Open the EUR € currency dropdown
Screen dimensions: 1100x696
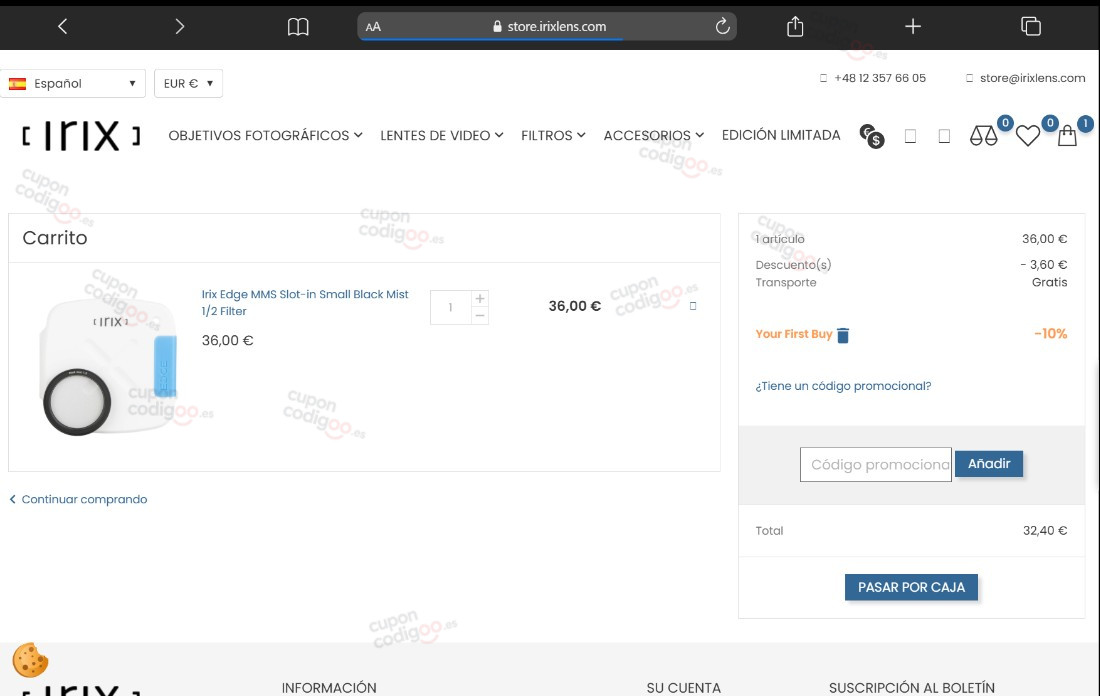point(188,83)
